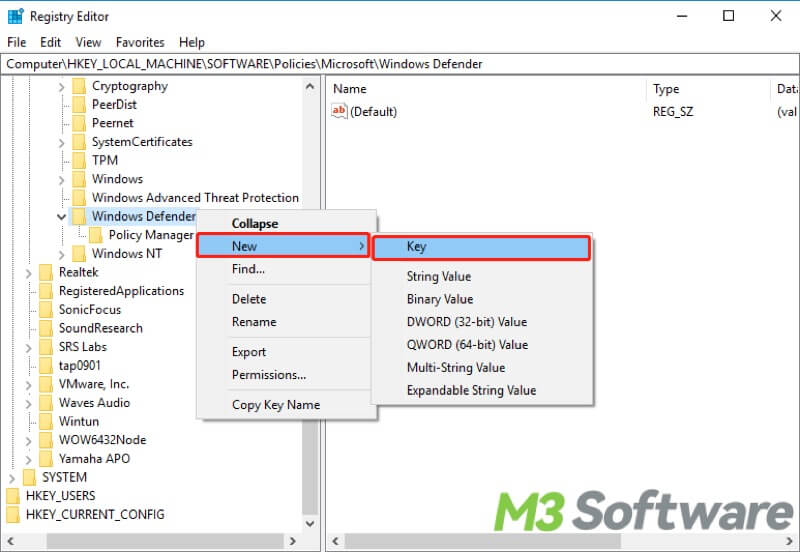Screen dimensions: 800x552
Task: Click the tap0901 folder icon
Action: pyautogui.click(x=46, y=365)
